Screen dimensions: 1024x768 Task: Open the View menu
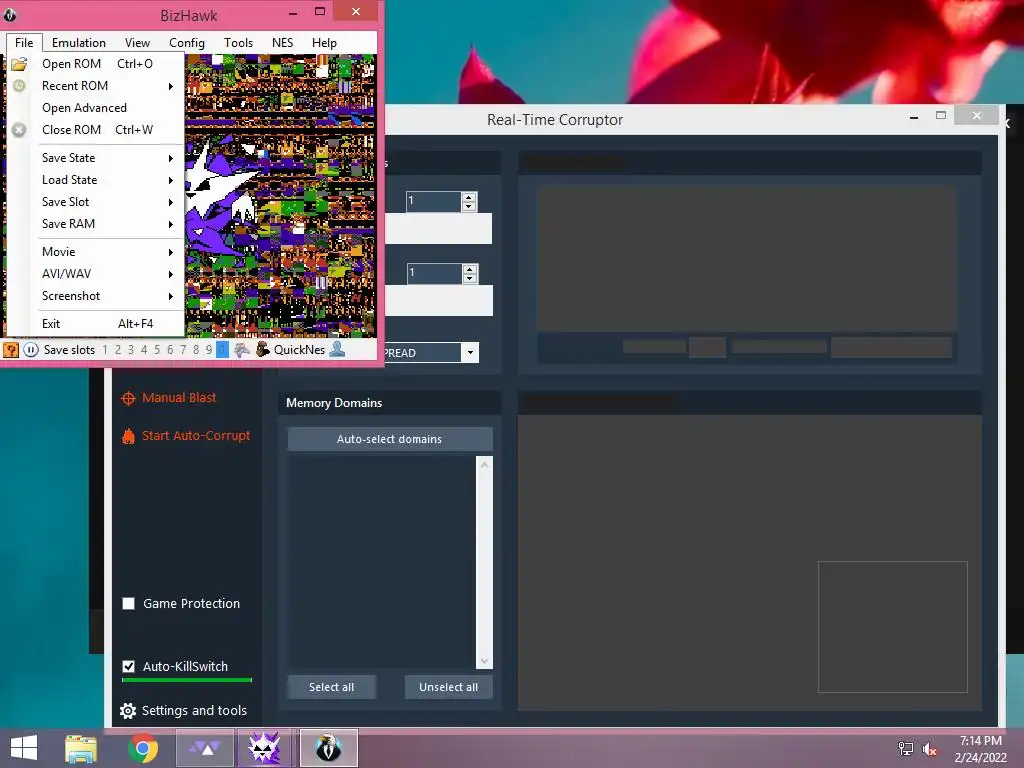[137, 42]
